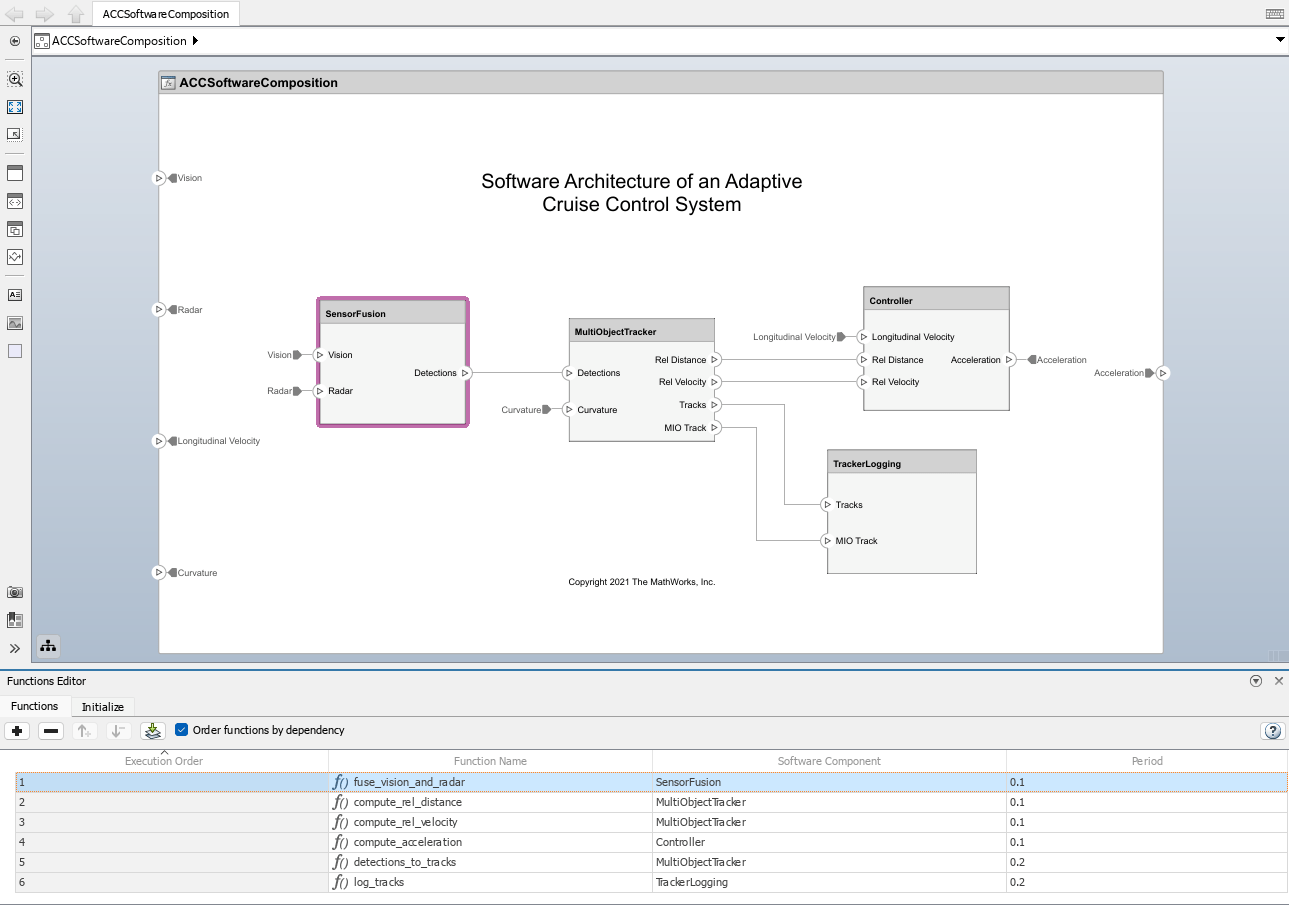The height and width of the screenshot is (905, 1289).
Task: Click the remove function minus icon
Action: [50, 731]
